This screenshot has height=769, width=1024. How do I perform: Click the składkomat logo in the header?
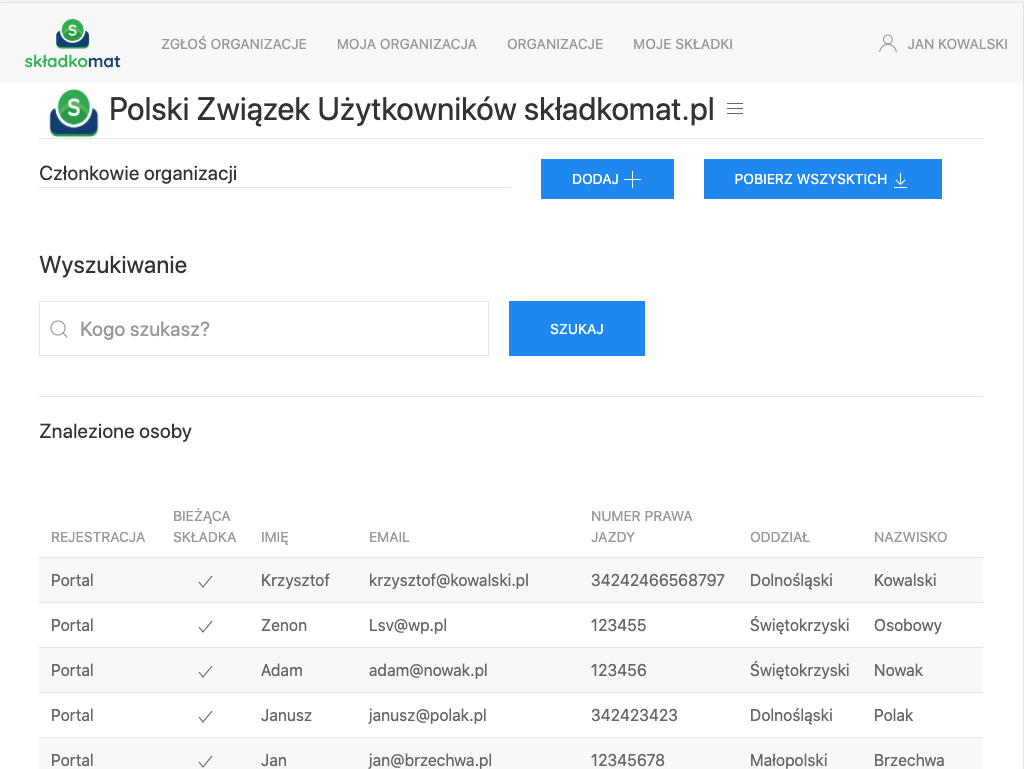72,44
